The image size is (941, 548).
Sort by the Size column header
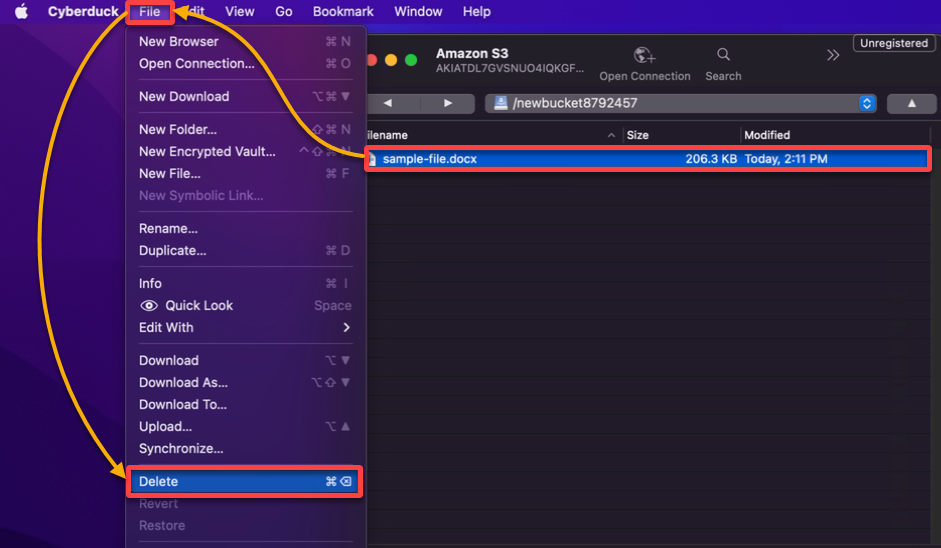coord(681,135)
